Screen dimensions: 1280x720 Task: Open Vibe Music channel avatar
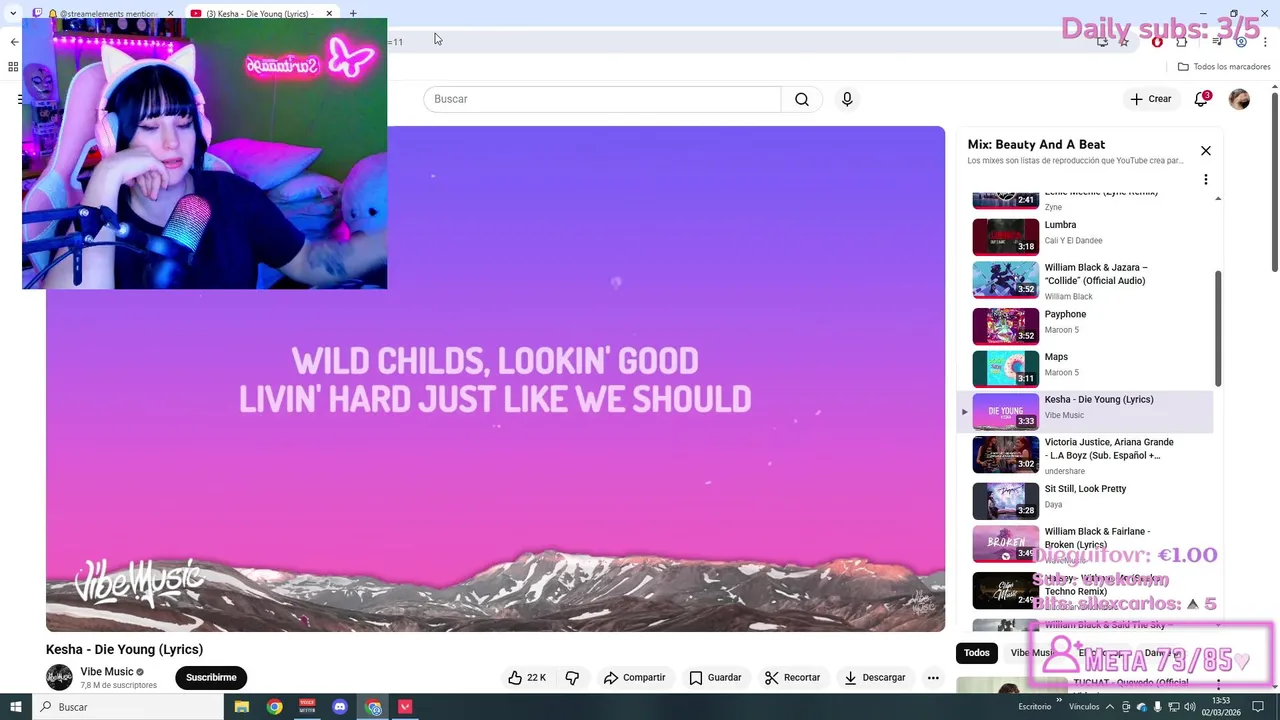point(59,677)
